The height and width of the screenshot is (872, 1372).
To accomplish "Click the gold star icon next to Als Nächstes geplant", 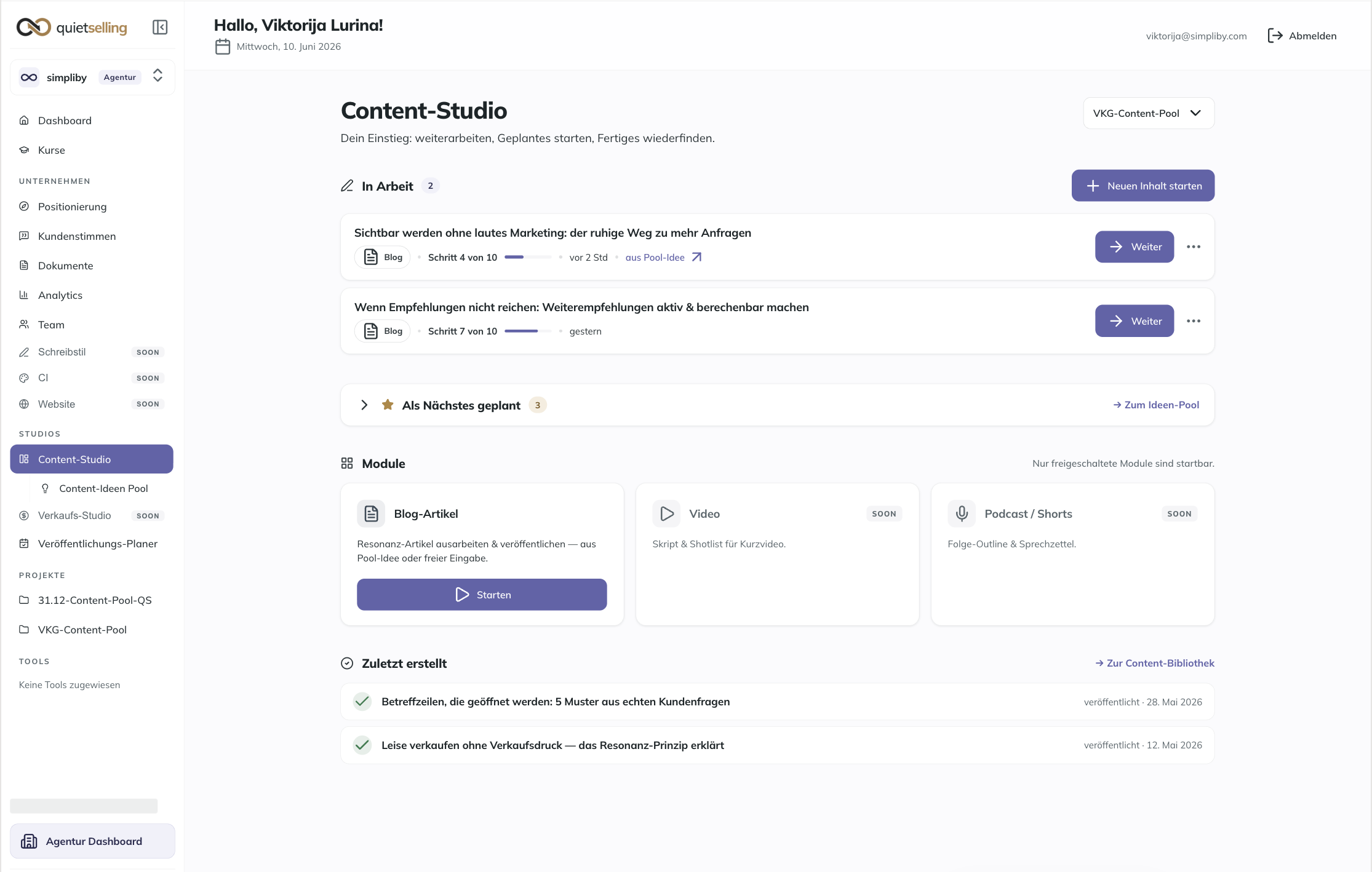I will (388, 405).
